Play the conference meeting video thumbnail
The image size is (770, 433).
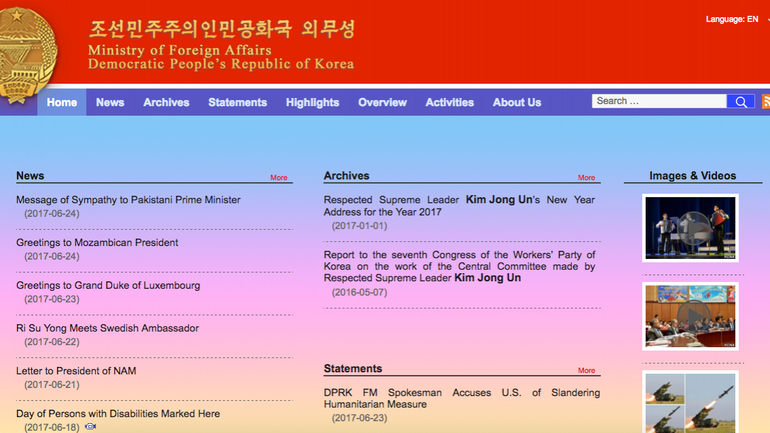pos(690,316)
